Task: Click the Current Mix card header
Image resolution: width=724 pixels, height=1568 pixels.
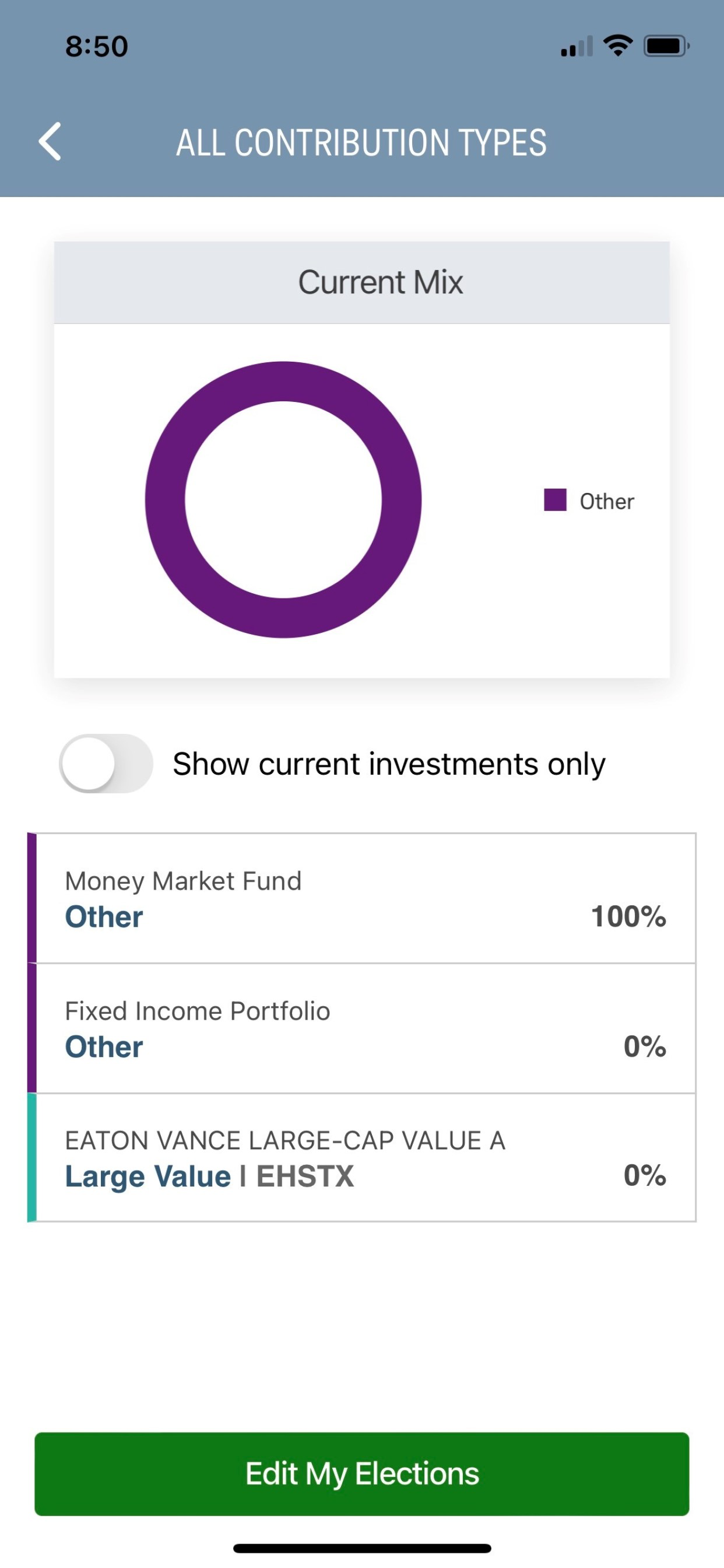Action: tap(362, 282)
